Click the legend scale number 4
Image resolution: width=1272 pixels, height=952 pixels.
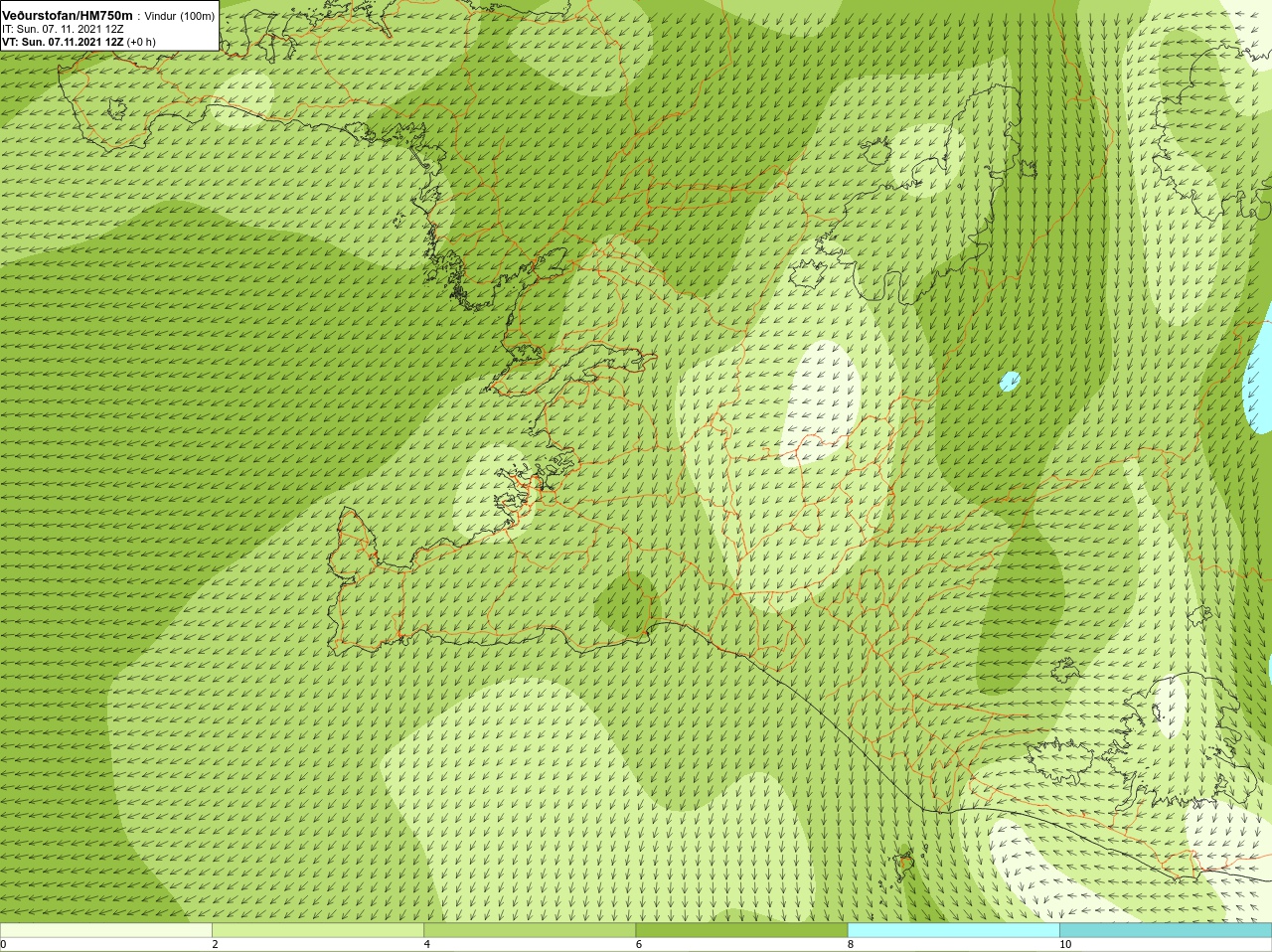pyautogui.click(x=427, y=944)
